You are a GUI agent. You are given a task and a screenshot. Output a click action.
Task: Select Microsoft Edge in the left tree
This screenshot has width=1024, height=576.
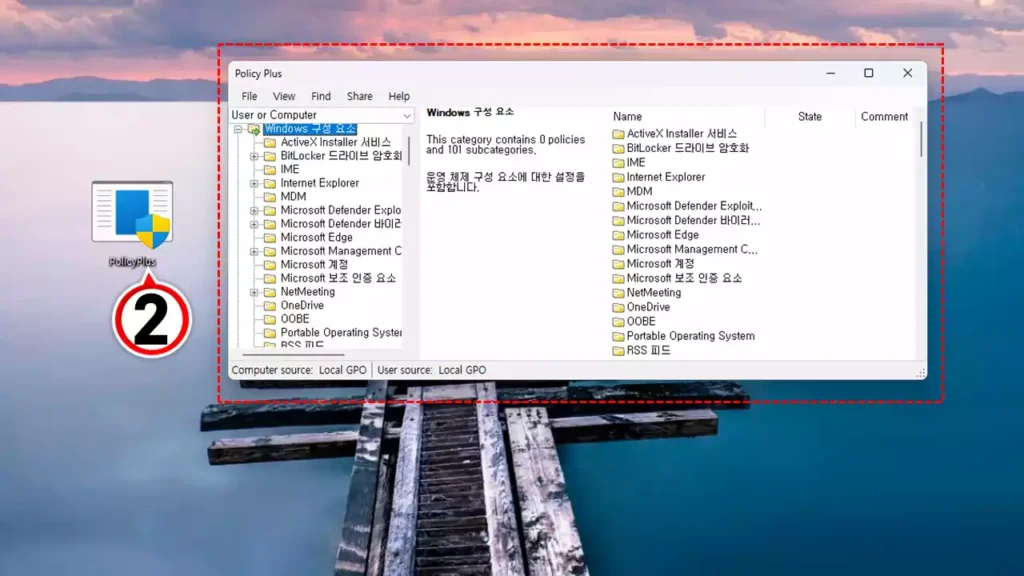click(x=317, y=238)
